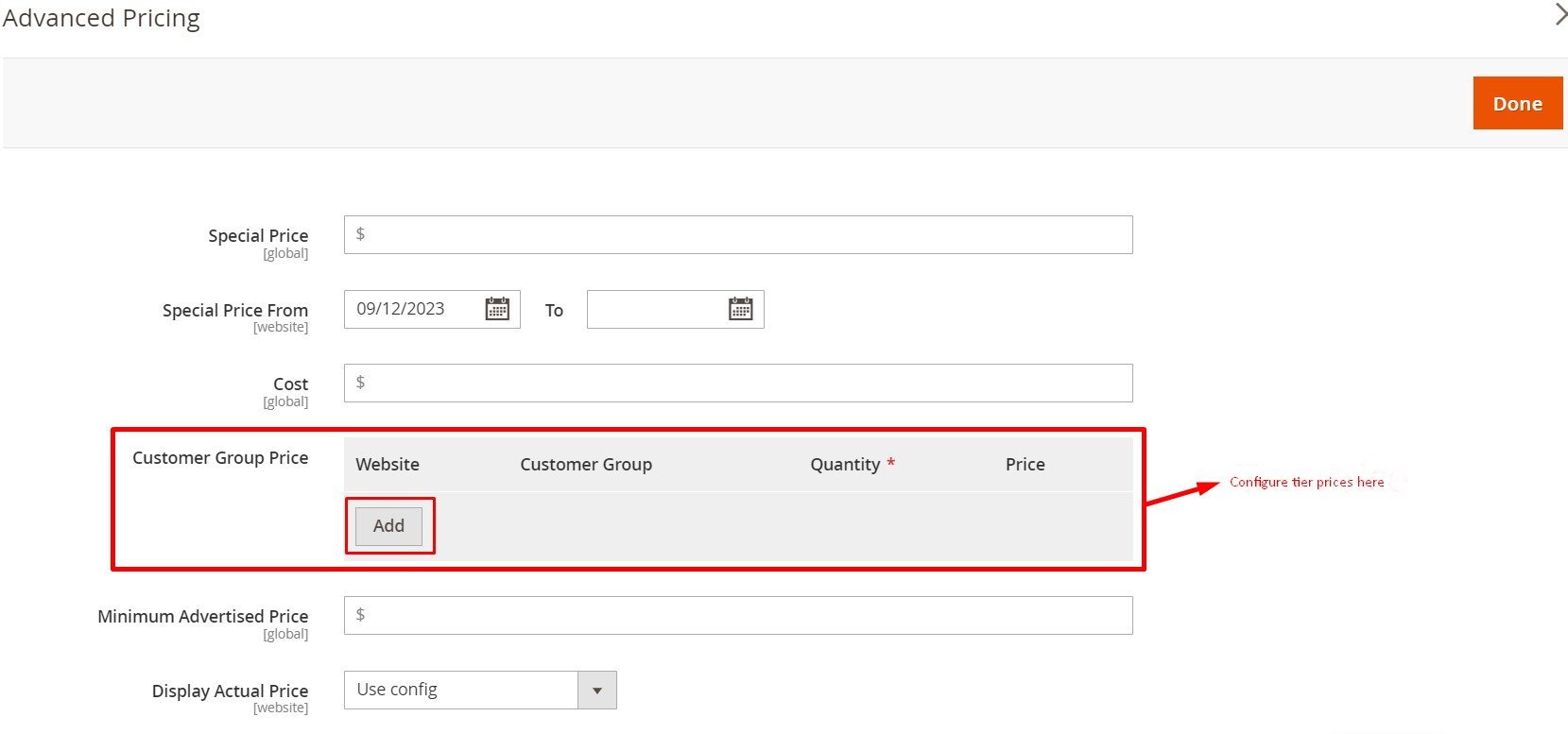Add a customer group price row

pyautogui.click(x=388, y=526)
